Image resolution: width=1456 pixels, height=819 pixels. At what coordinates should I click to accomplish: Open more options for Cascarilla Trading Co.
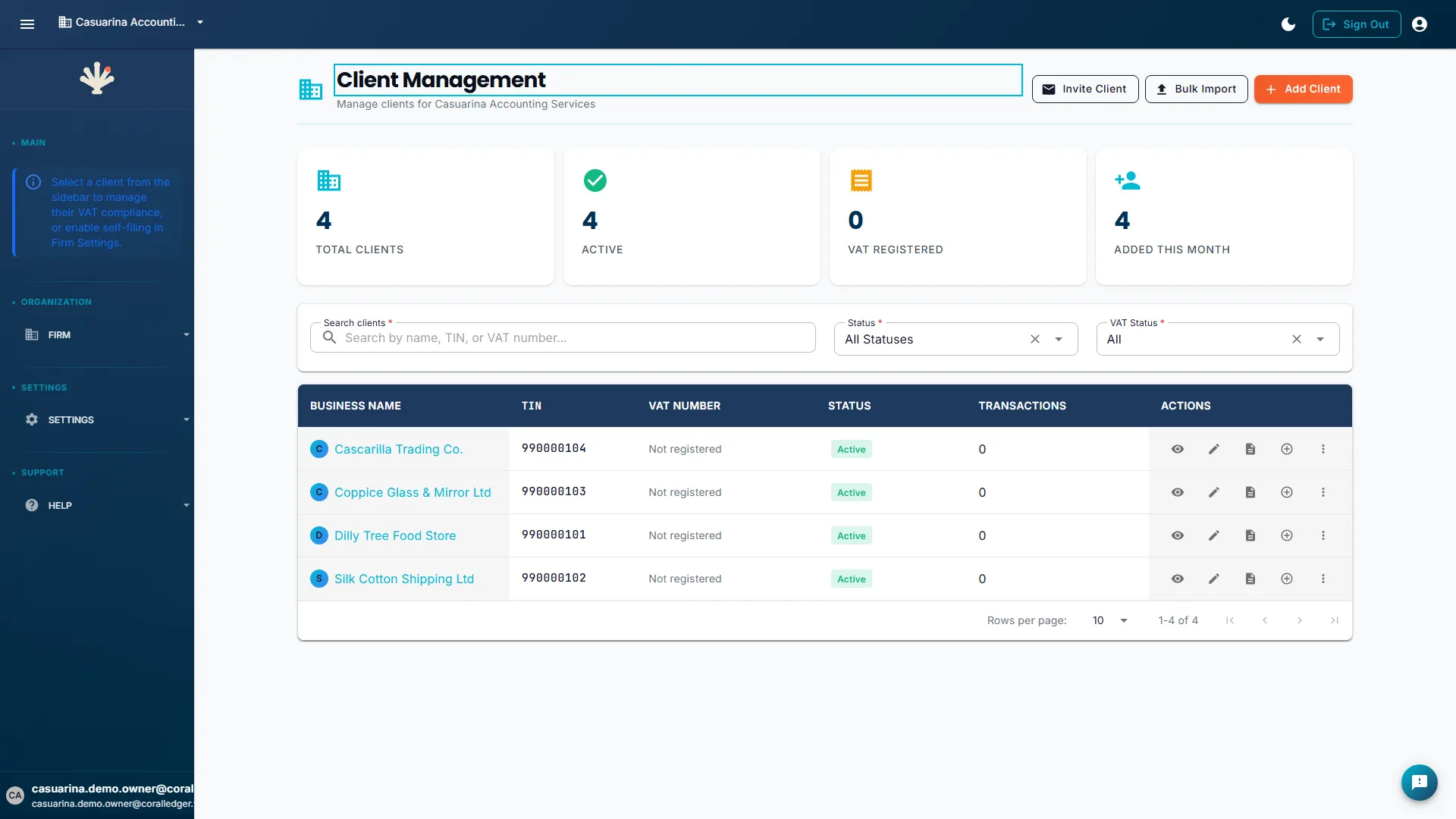(x=1323, y=449)
